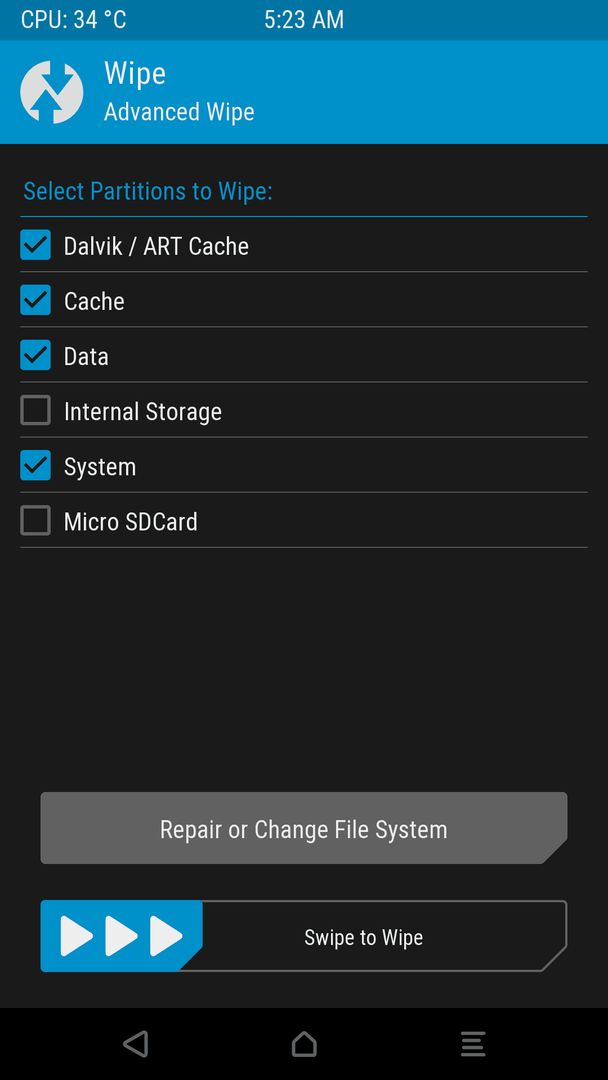The image size is (608, 1080).
Task: Tap the back navigation triangle icon
Action: [x=136, y=1043]
